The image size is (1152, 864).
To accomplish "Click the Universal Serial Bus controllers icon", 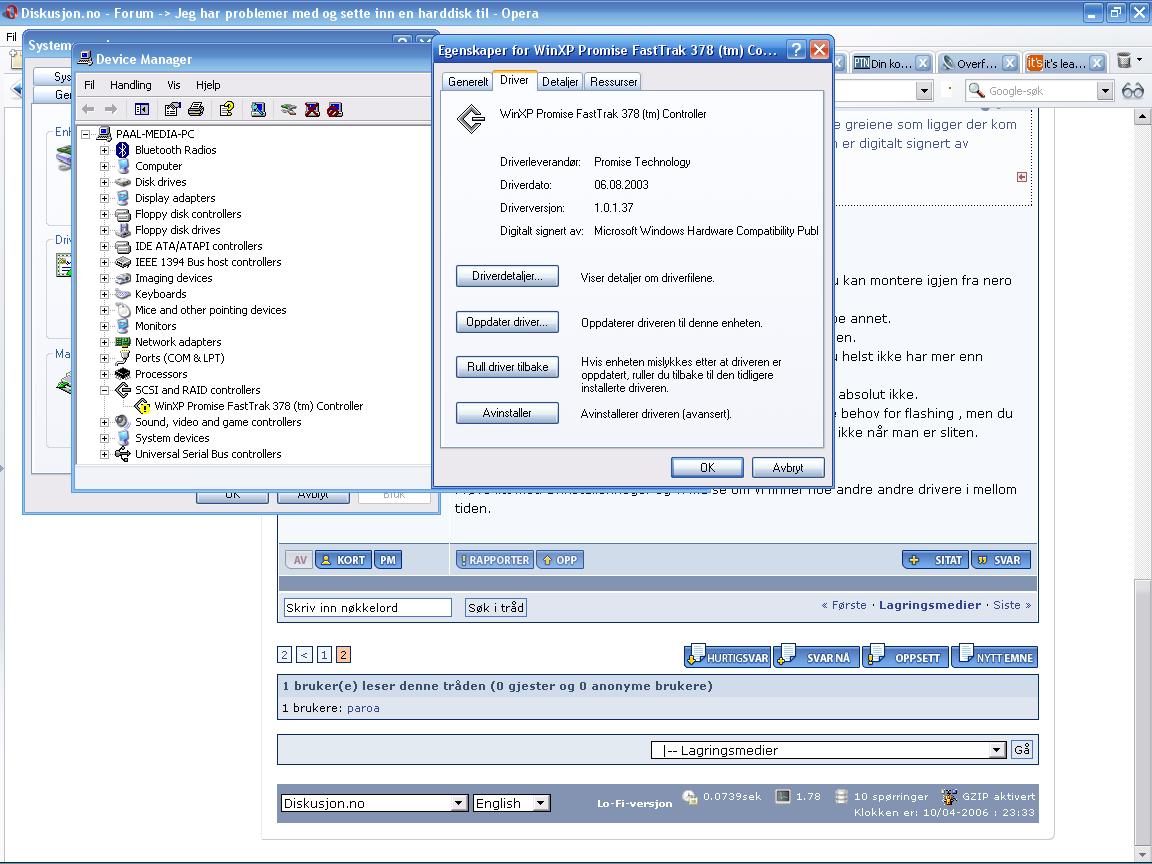I will pyautogui.click(x=123, y=454).
